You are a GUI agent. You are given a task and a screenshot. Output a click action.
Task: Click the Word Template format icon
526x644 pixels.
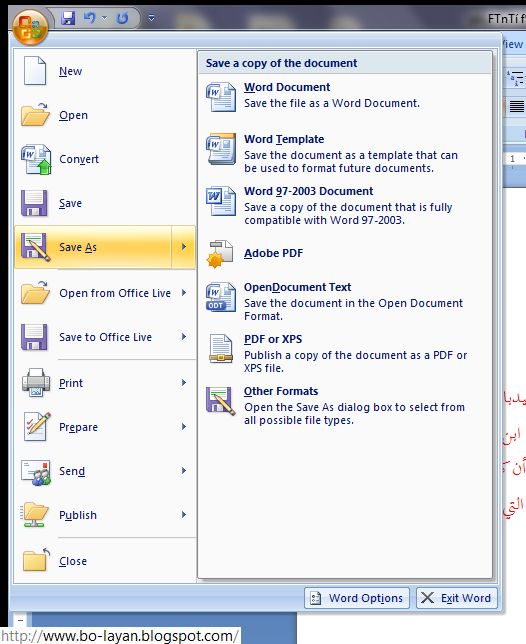tap(221, 149)
